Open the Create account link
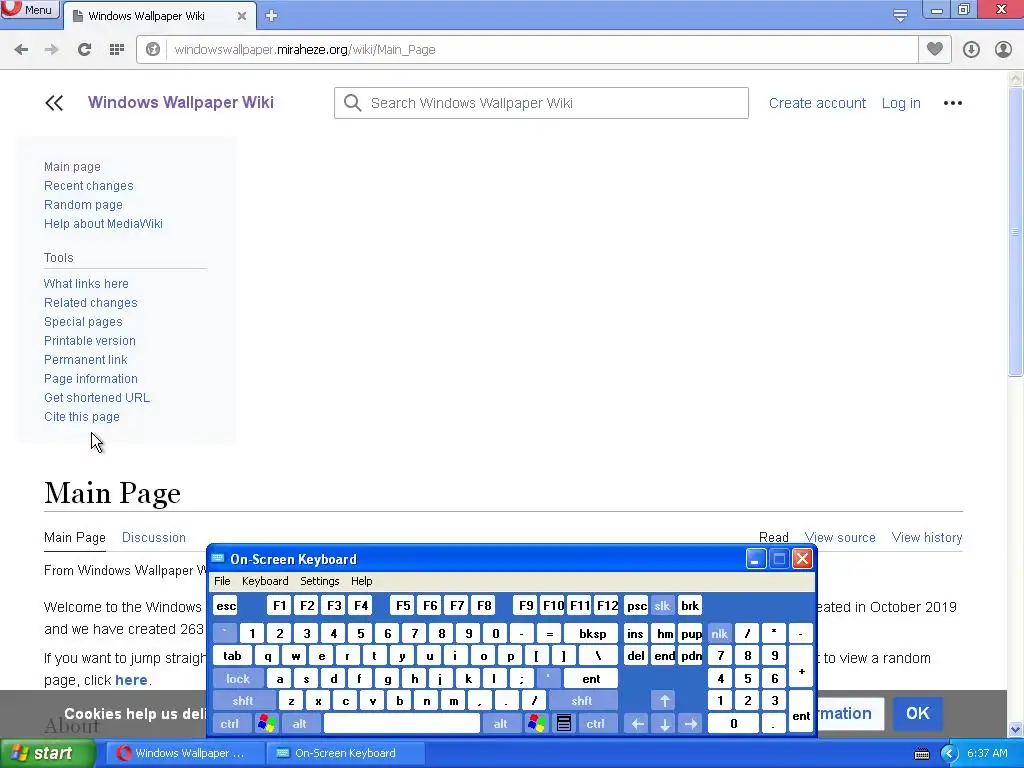This screenshot has width=1024, height=768. tap(817, 103)
